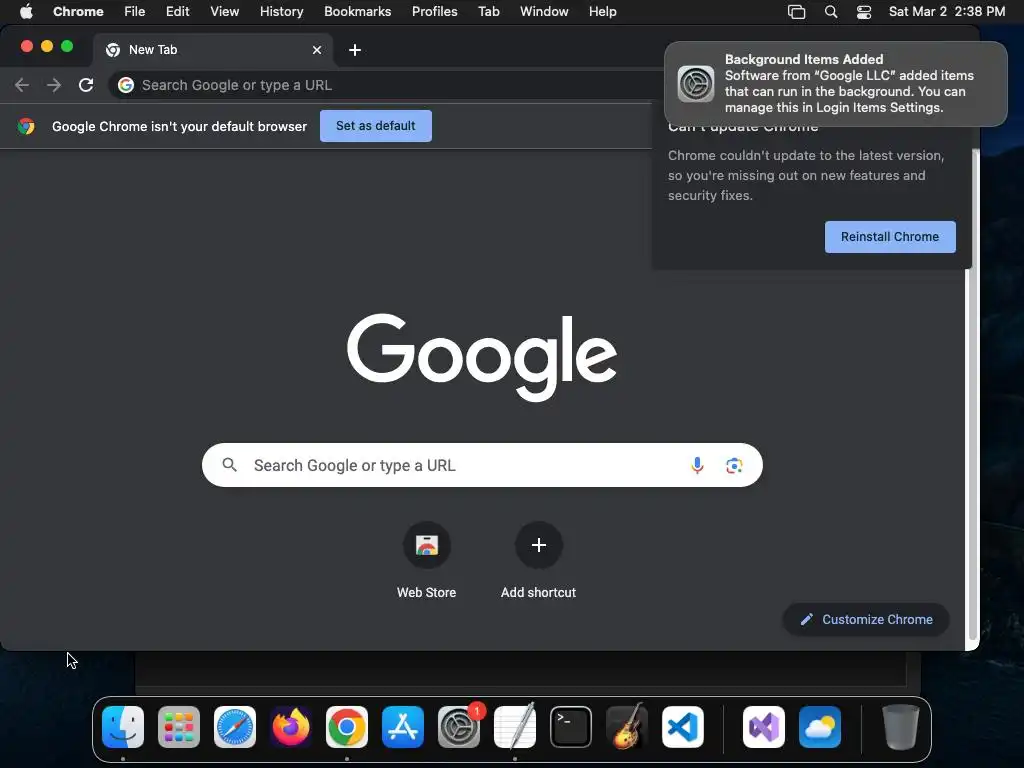Click the date and time in menu bar
This screenshot has height=768, width=1024.
tap(947, 11)
